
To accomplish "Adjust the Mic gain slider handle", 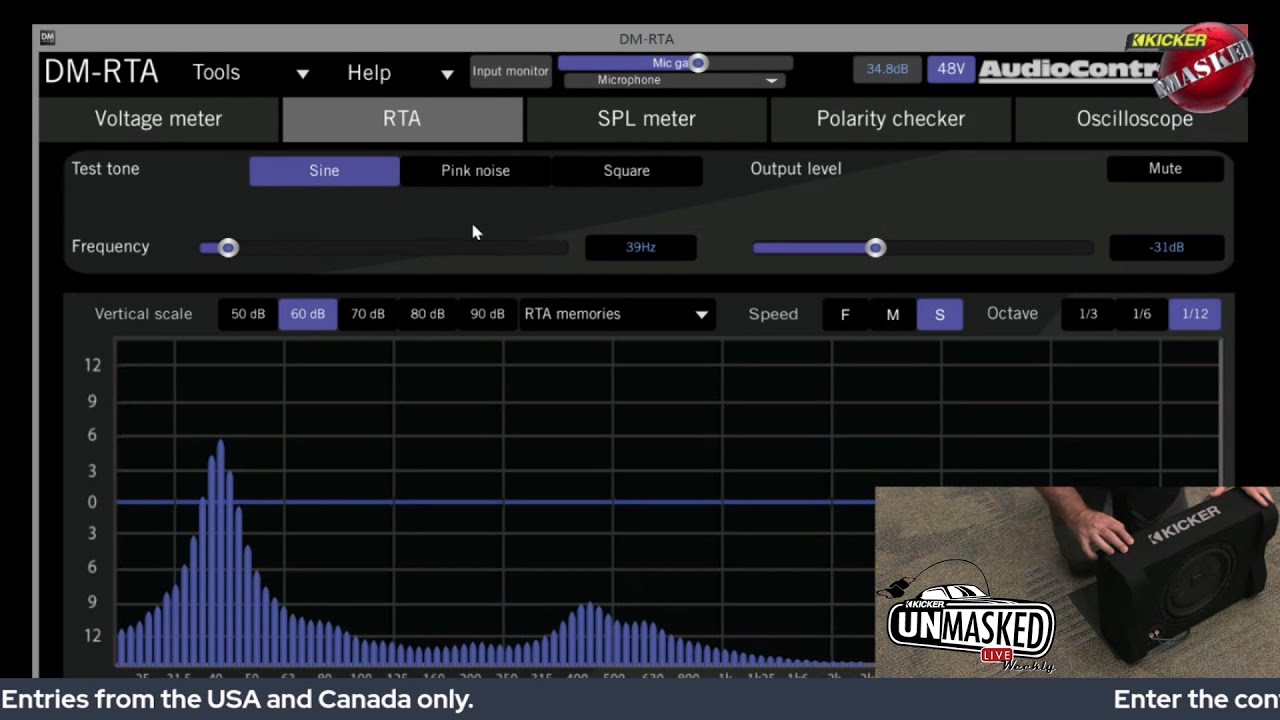I will pyautogui.click(x=698, y=63).
